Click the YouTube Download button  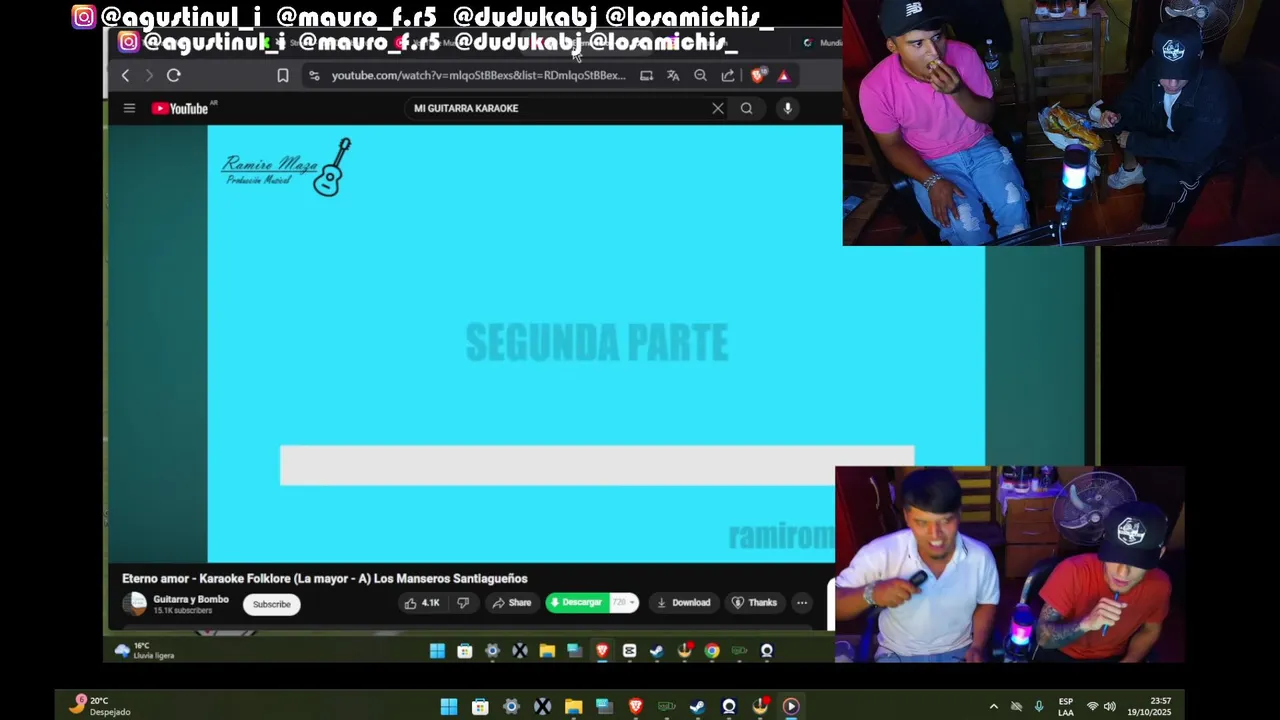(x=683, y=603)
